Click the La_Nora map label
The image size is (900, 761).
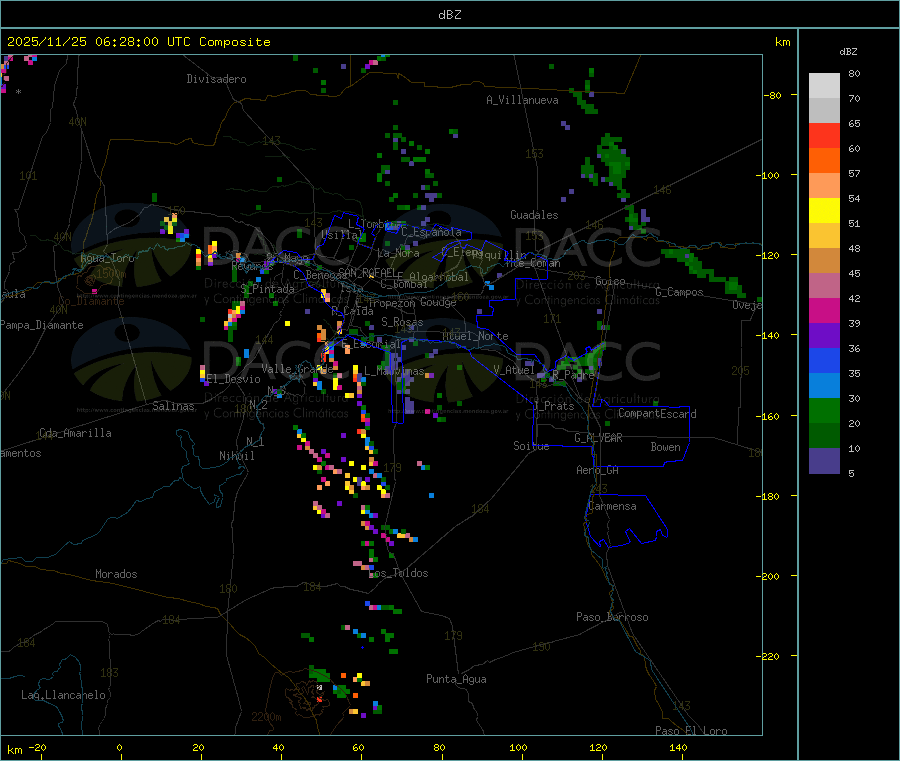click(x=399, y=253)
